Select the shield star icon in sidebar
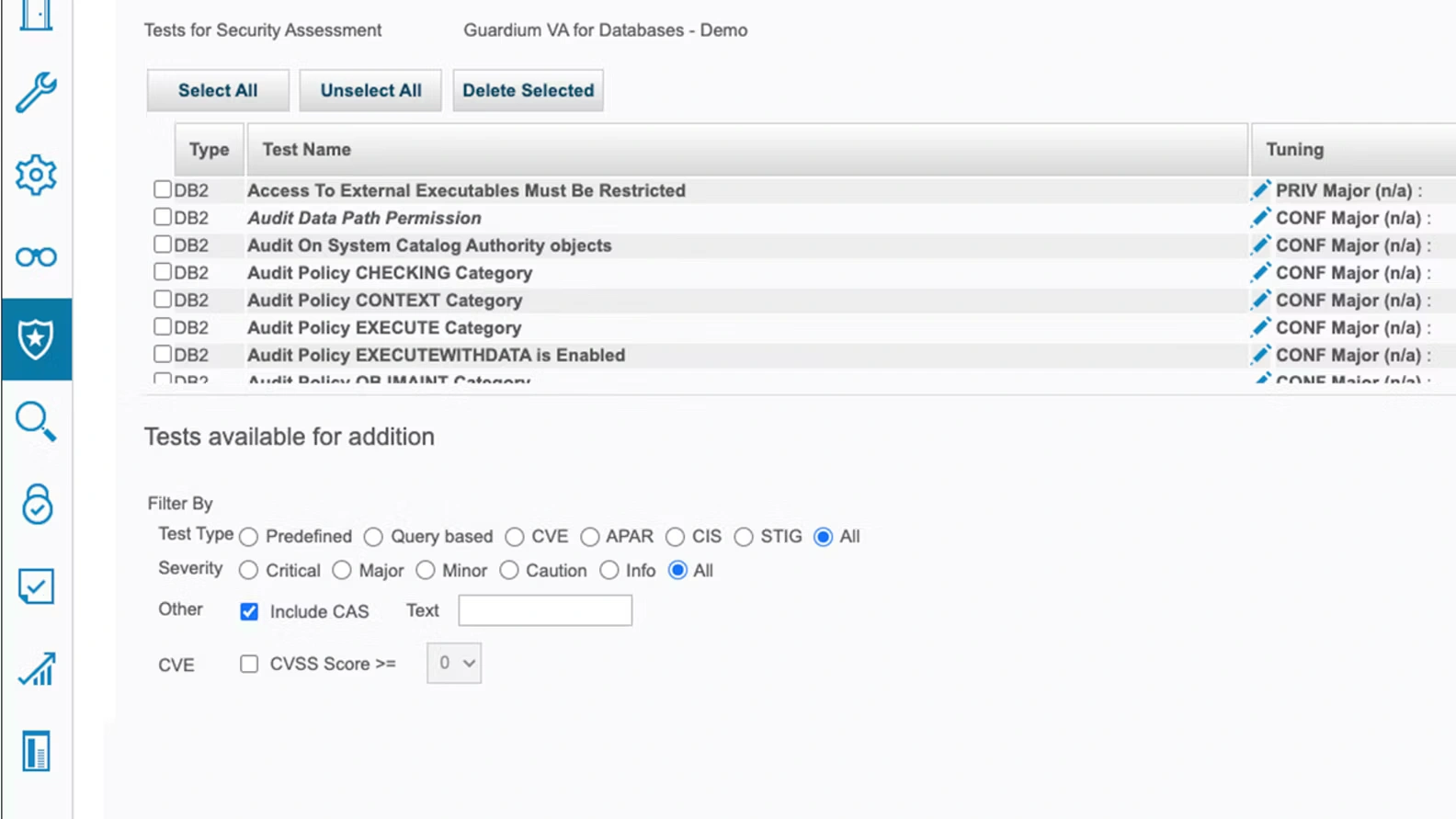This screenshot has width=1456, height=819. (x=36, y=339)
